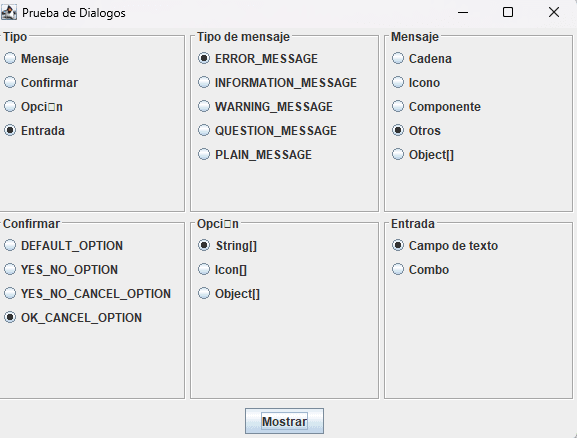Screen dimensions: 577x438
Task: Choose Combo as the Entrada type
Action: [x=420, y=269]
